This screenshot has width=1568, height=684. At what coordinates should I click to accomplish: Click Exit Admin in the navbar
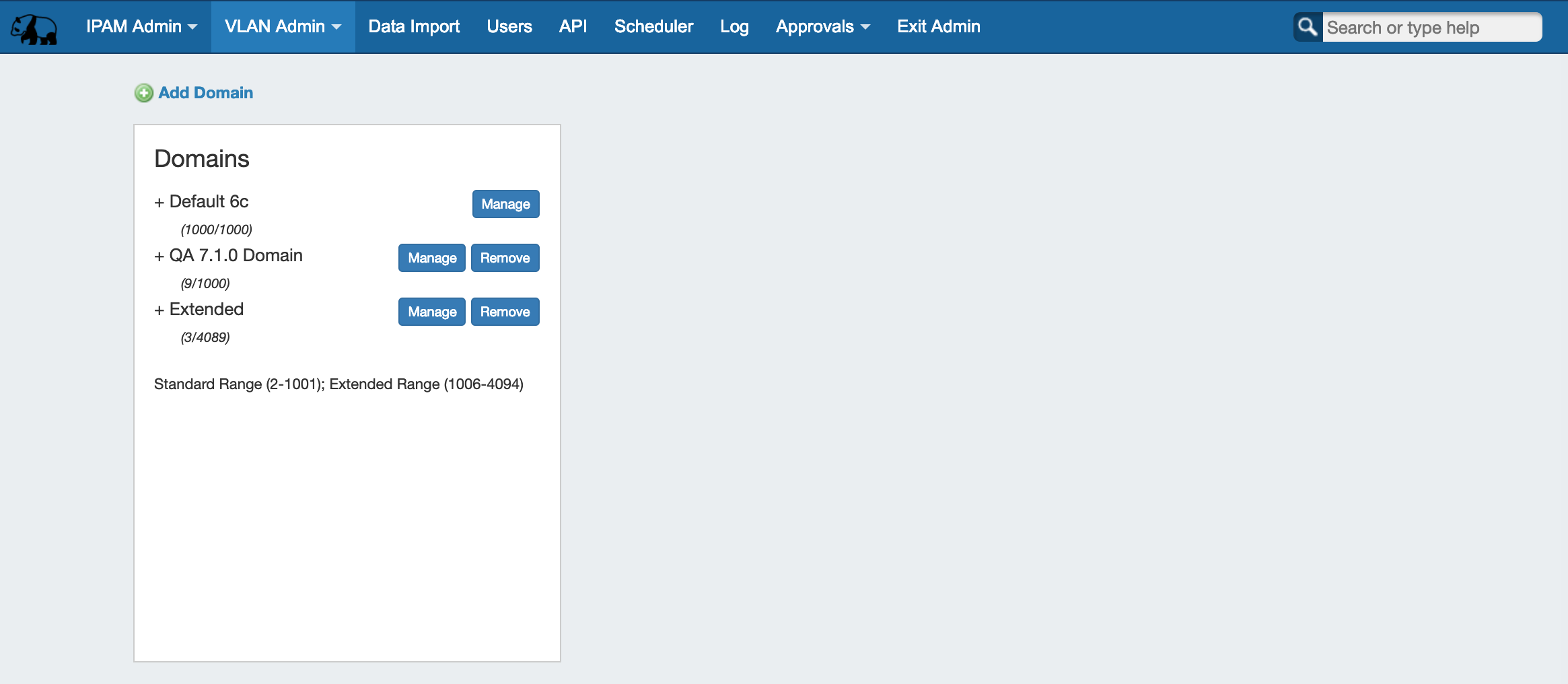coord(938,27)
